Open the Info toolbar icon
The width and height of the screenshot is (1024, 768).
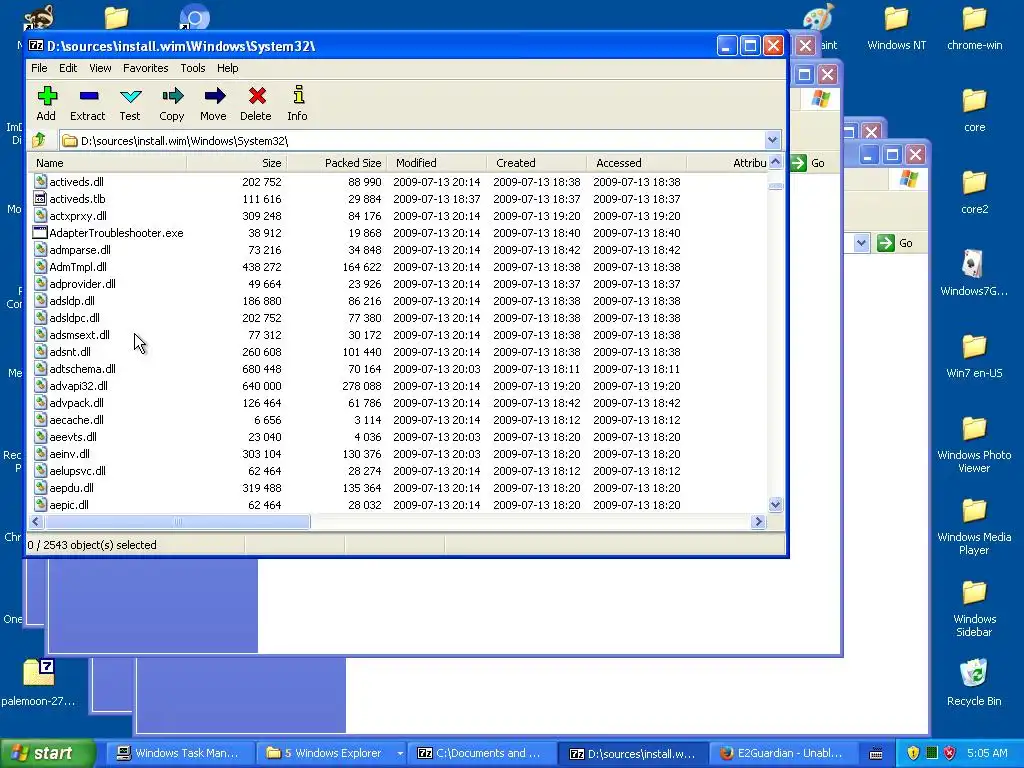(298, 95)
